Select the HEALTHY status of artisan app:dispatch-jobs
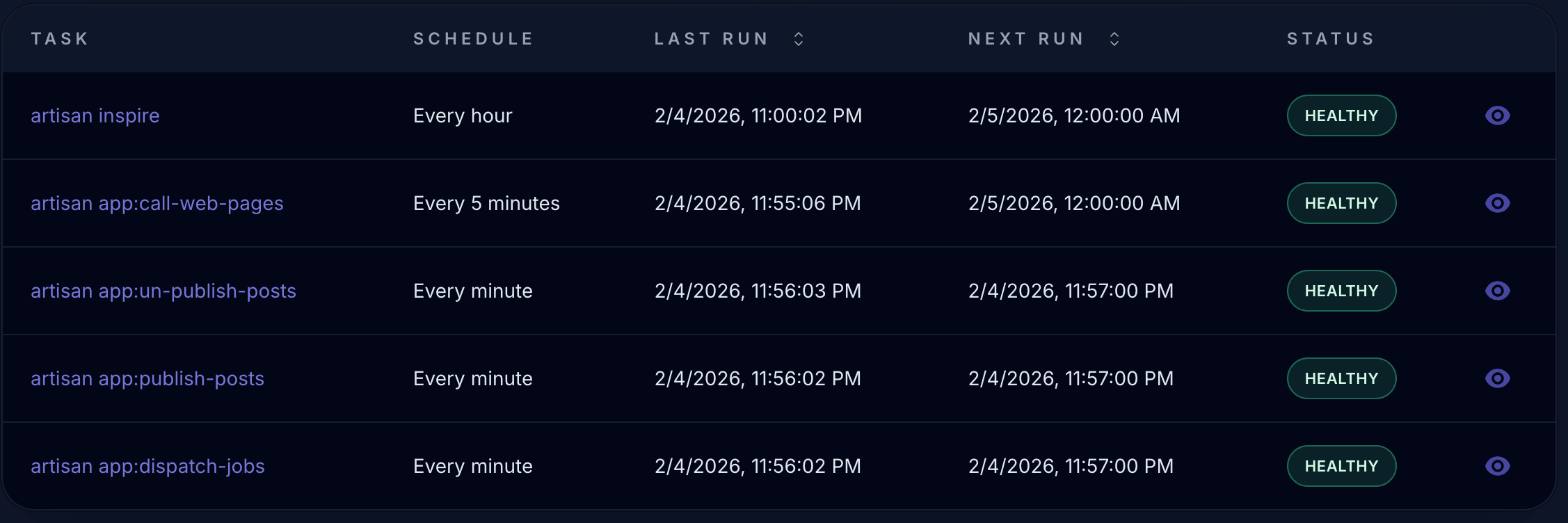The width and height of the screenshot is (1568, 523). tap(1341, 466)
